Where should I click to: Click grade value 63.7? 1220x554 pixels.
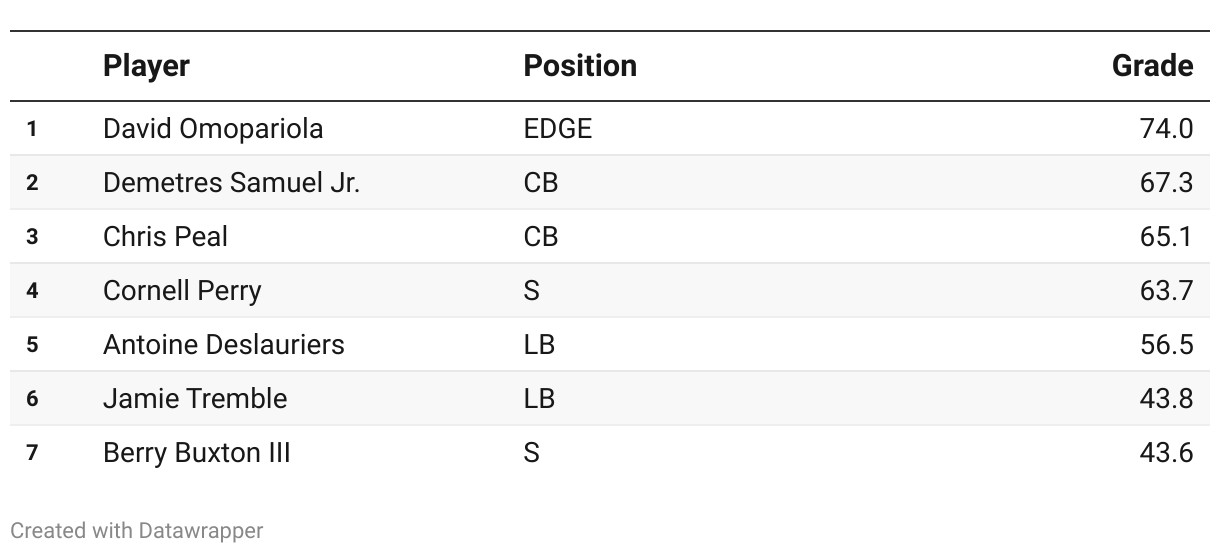click(1166, 291)
